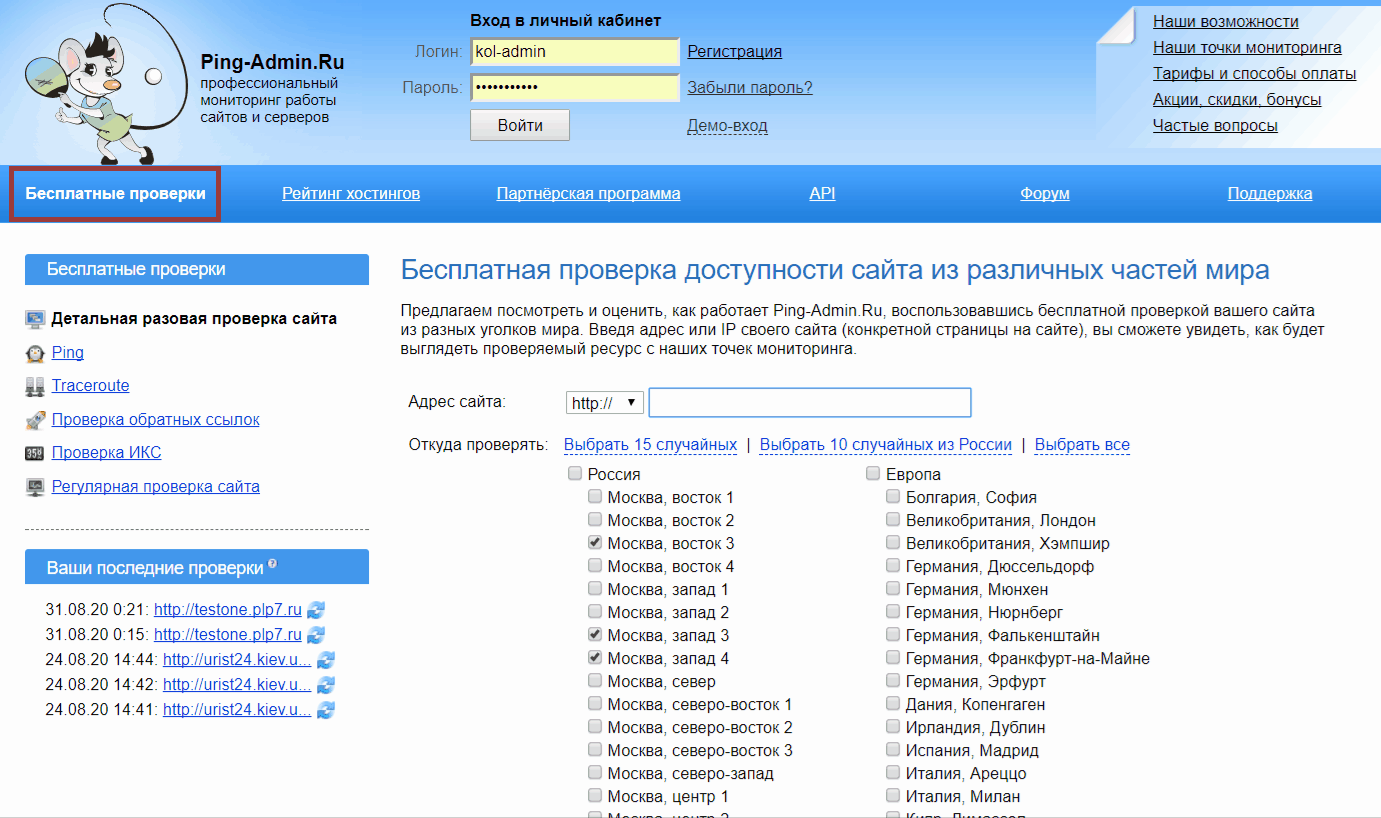The width and height of the screenshot is (1381, 818).
Task: Click the backlink check rocket icon
Action: point(35,420)
